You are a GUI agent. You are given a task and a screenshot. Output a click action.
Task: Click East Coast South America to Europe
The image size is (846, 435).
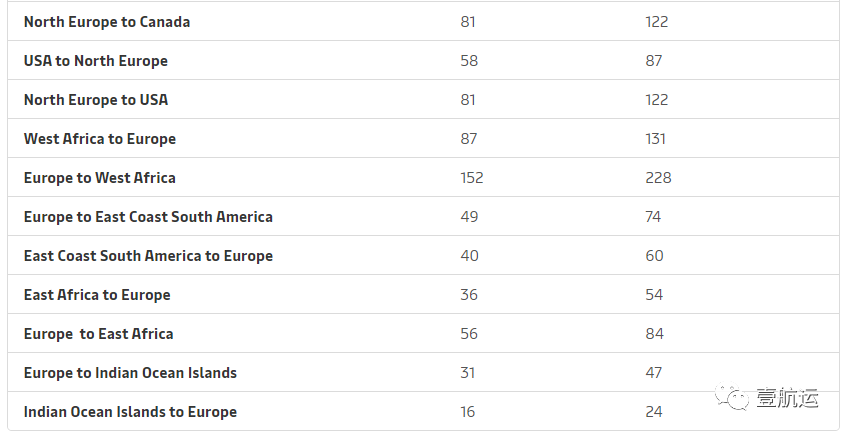pos(148,256)
